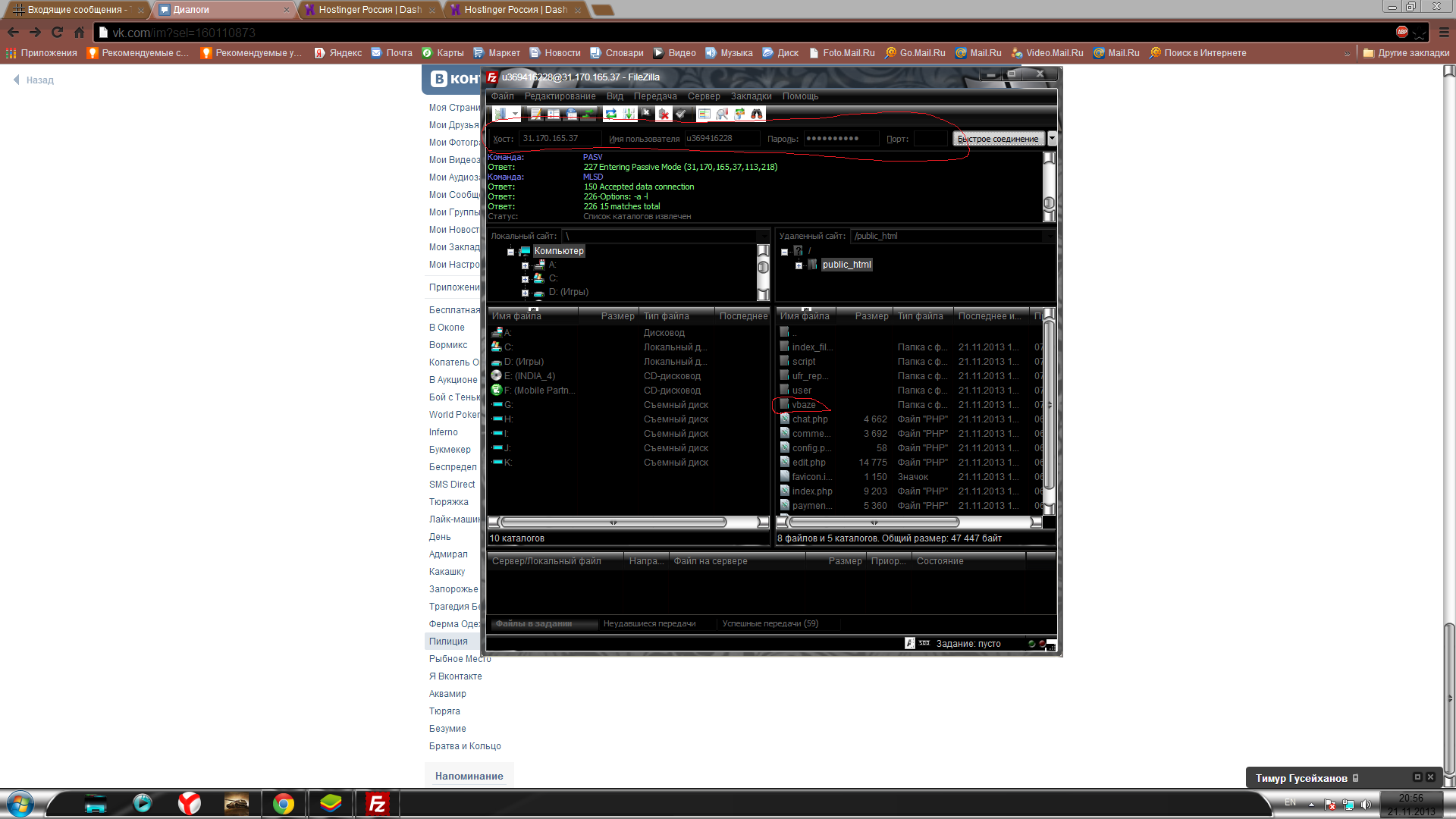Click FileZilla icon in Windows taskbar

pyautogui.click(x=377, y=804)
